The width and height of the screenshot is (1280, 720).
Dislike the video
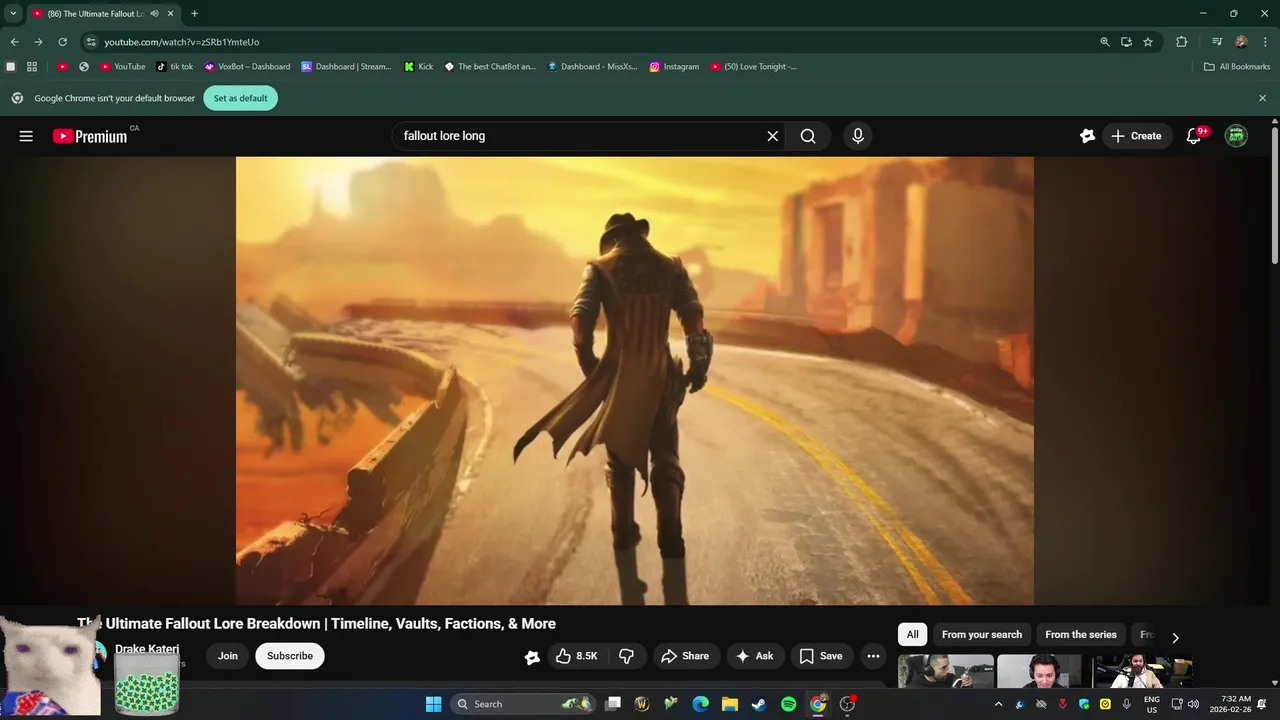click(627, 656)
